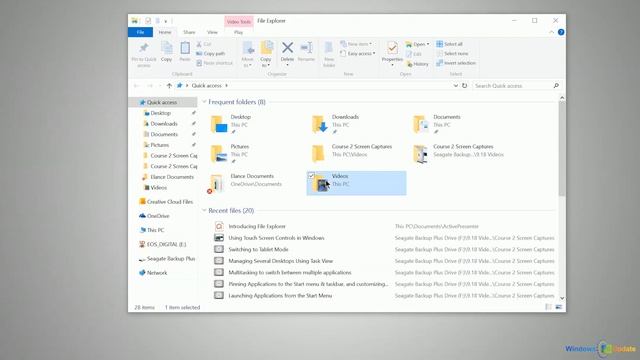
Task: Click the Back navigation arrow
Action: [137, 86]
